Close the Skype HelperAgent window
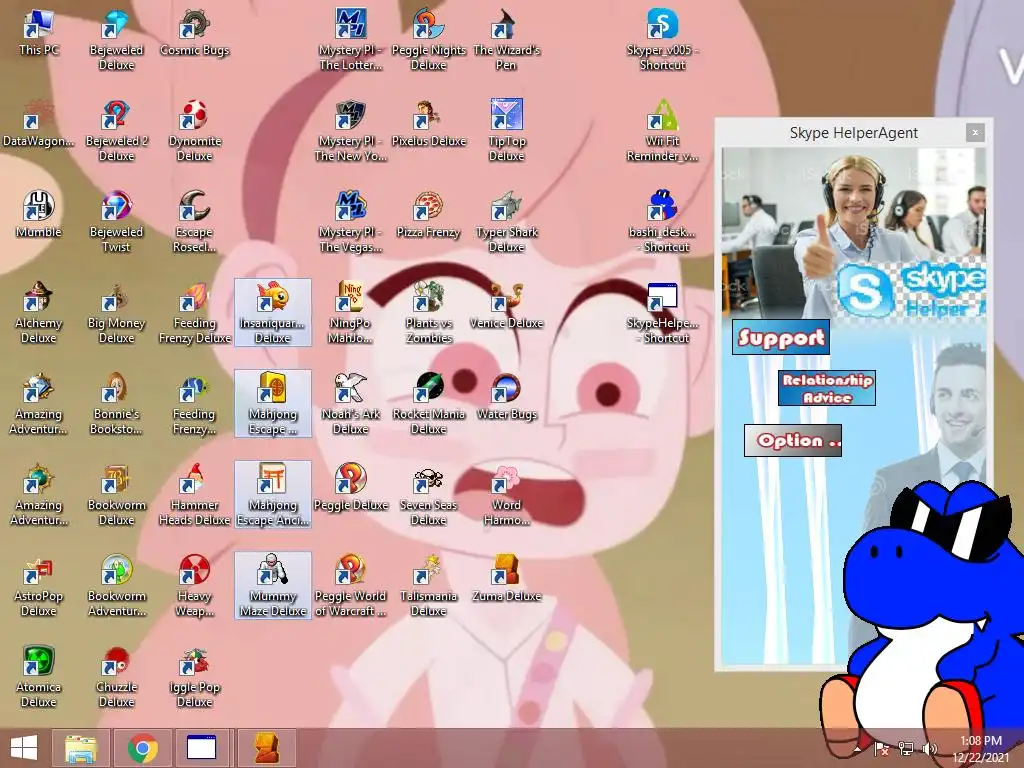This screenshot has height=768, width=1024. (974, 133)
